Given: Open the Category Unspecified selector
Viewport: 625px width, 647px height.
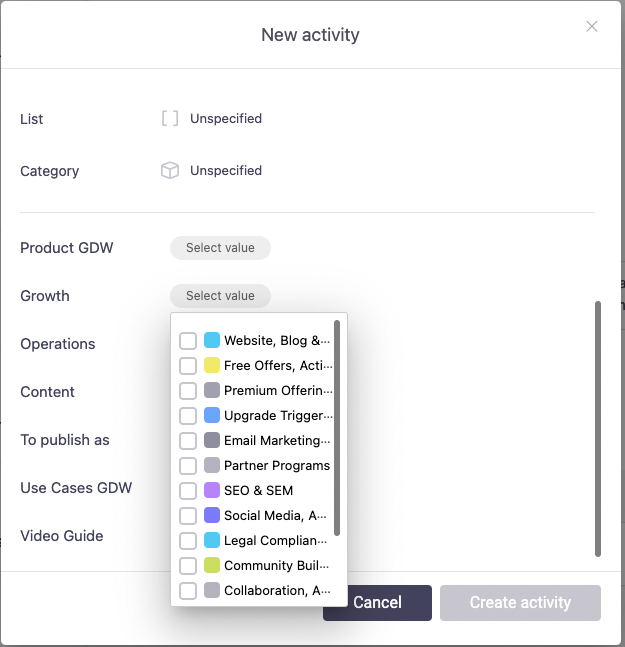Looking at the screenshot, I should 225,171.
